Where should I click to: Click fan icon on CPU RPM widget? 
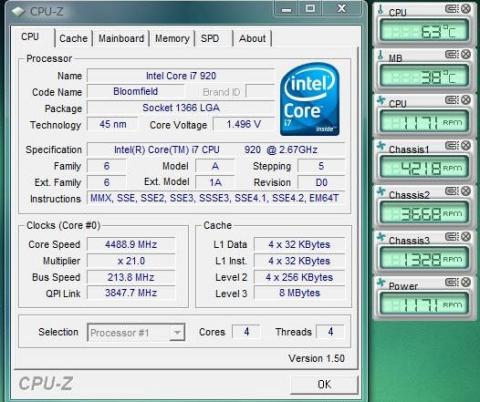pyautogui.click(x=381, y=100)
